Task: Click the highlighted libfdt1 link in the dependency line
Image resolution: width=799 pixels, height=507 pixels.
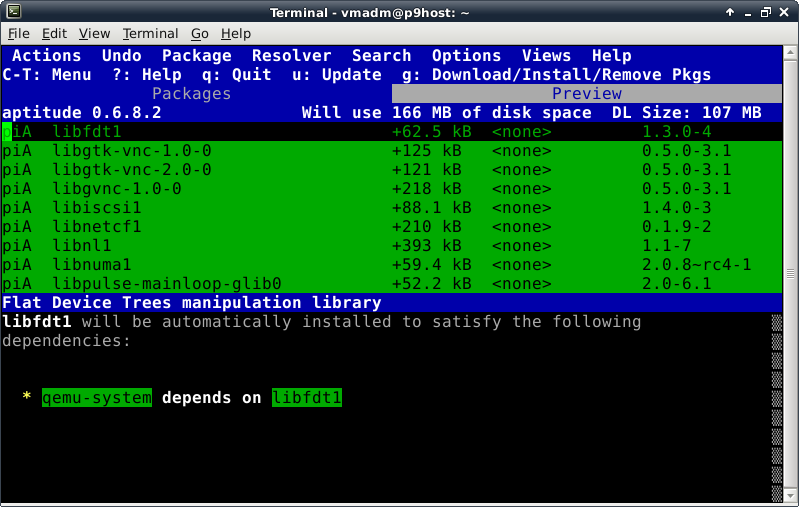Action: point(306,398)
